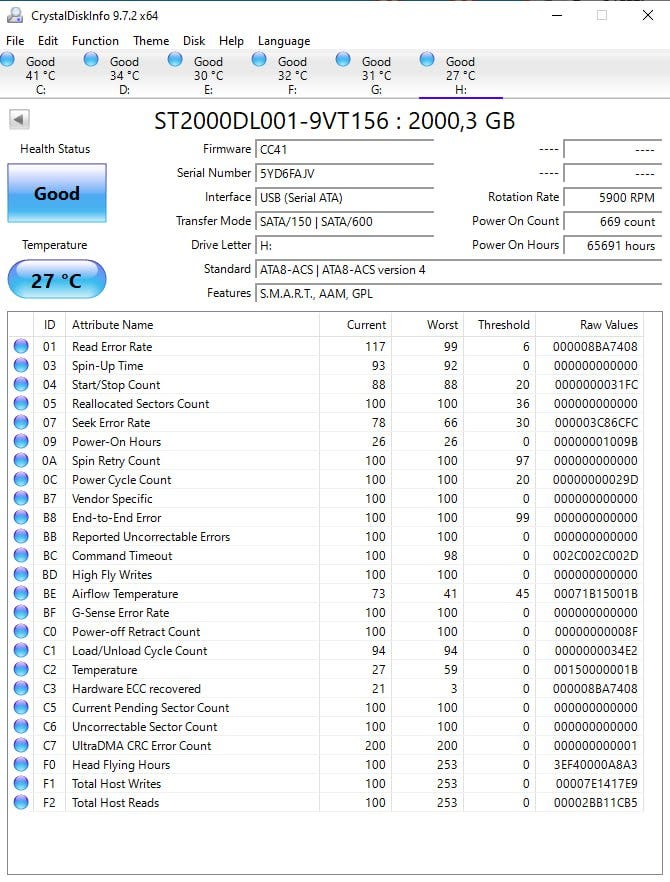Viewport: 670px width, 882px height.
Task: Click the status icon for Seek Error Rate
Action: 21,422
